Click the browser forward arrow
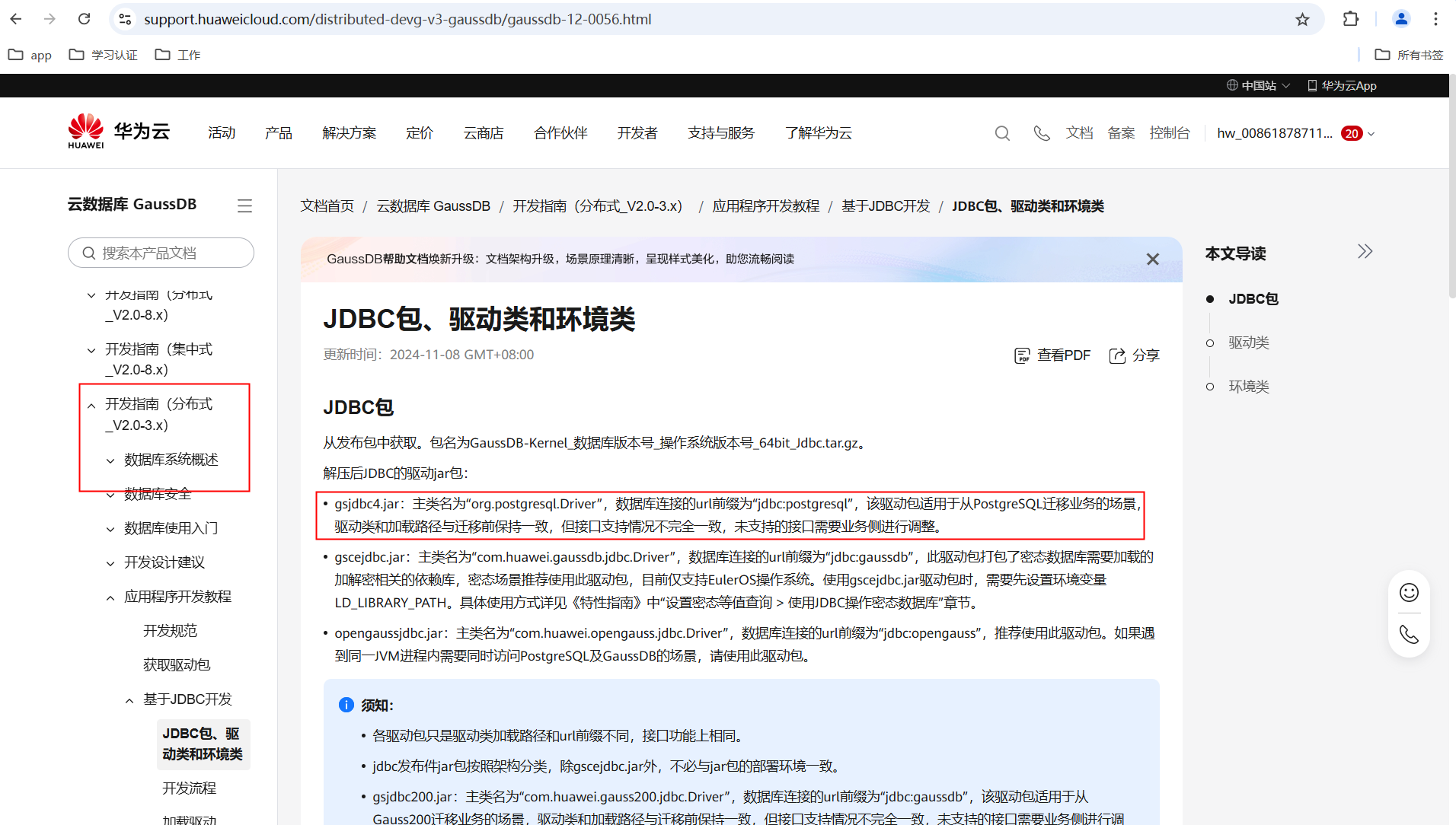1456x825 pixels. coord(50,19)
